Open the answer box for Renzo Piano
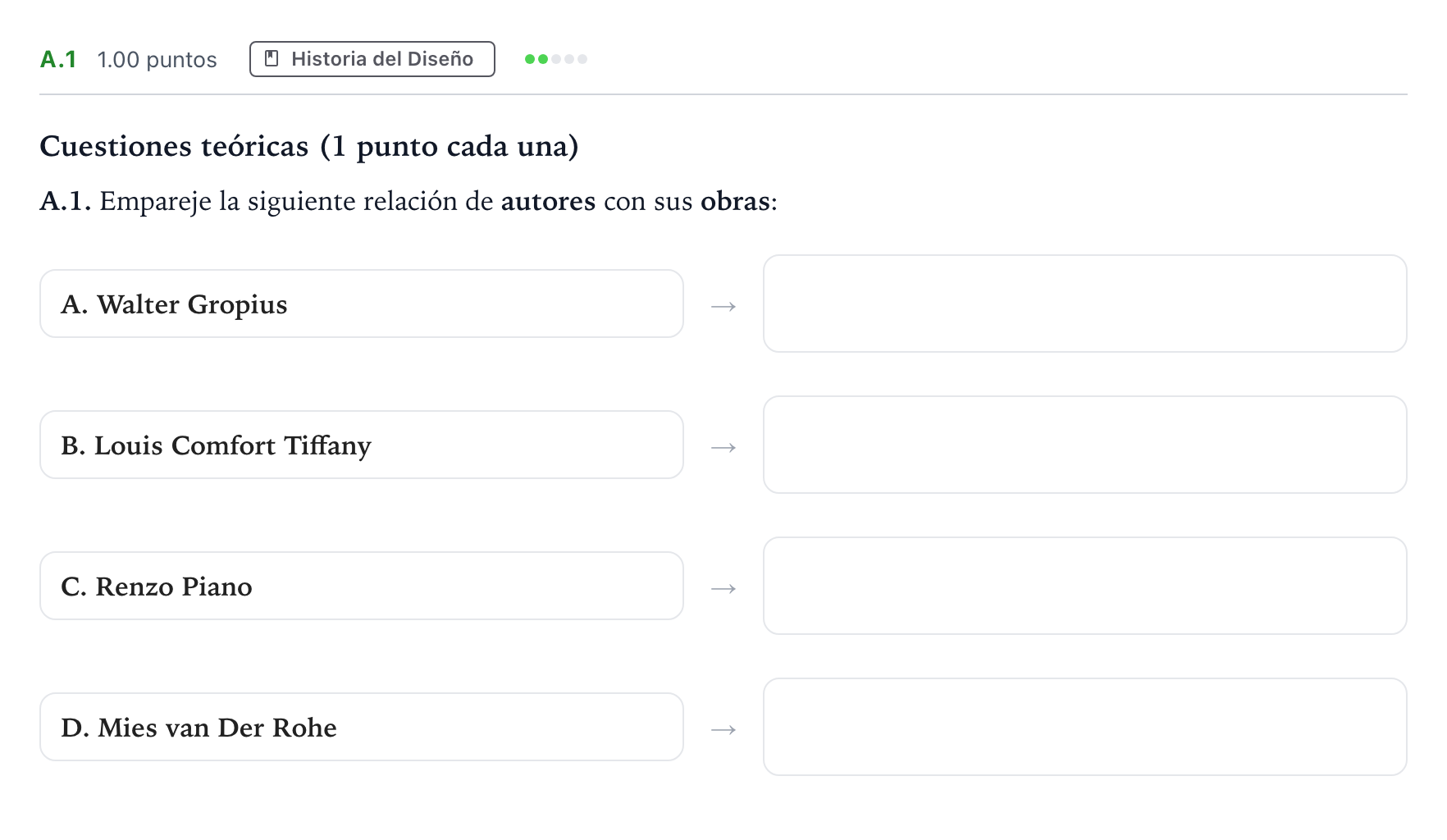This screenshot has height=840, width=1447. pyautogui.click(x=1085, y=586)
